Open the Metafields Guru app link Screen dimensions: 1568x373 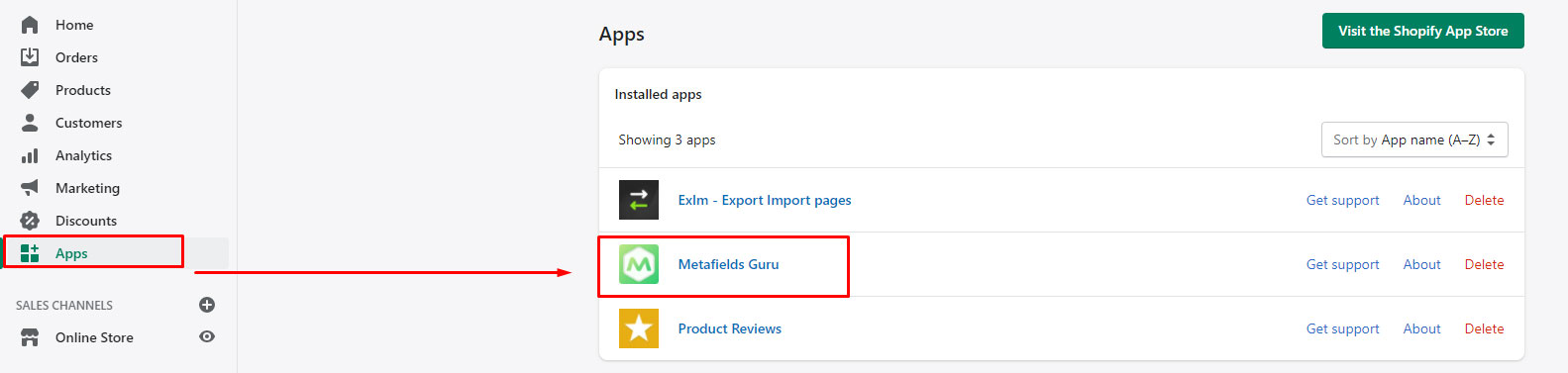click(x=728, y=264)
